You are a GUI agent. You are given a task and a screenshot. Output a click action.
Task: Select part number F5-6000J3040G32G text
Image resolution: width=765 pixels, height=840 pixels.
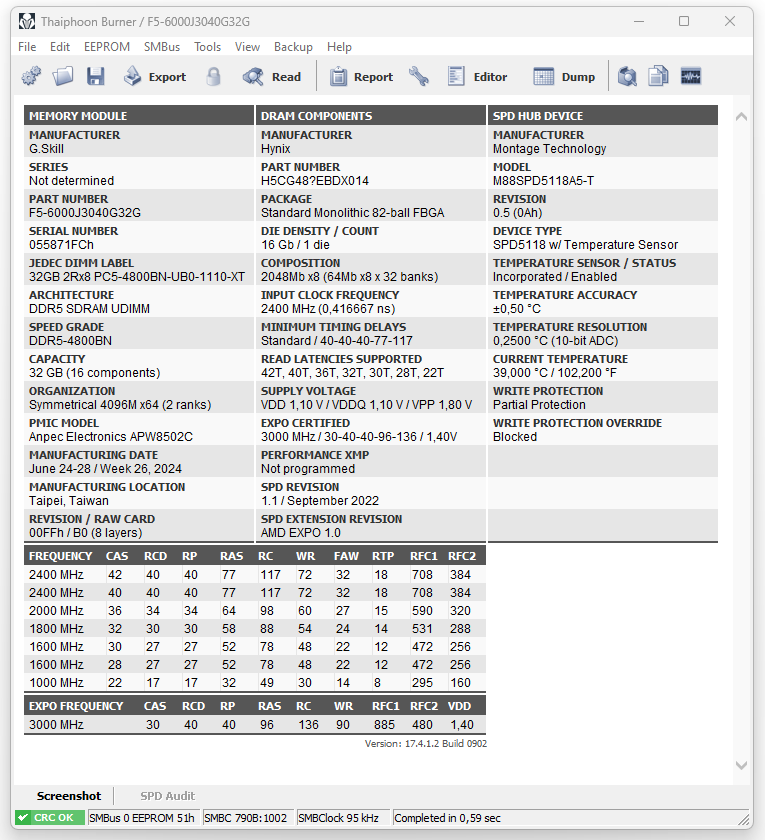point(85,213)
